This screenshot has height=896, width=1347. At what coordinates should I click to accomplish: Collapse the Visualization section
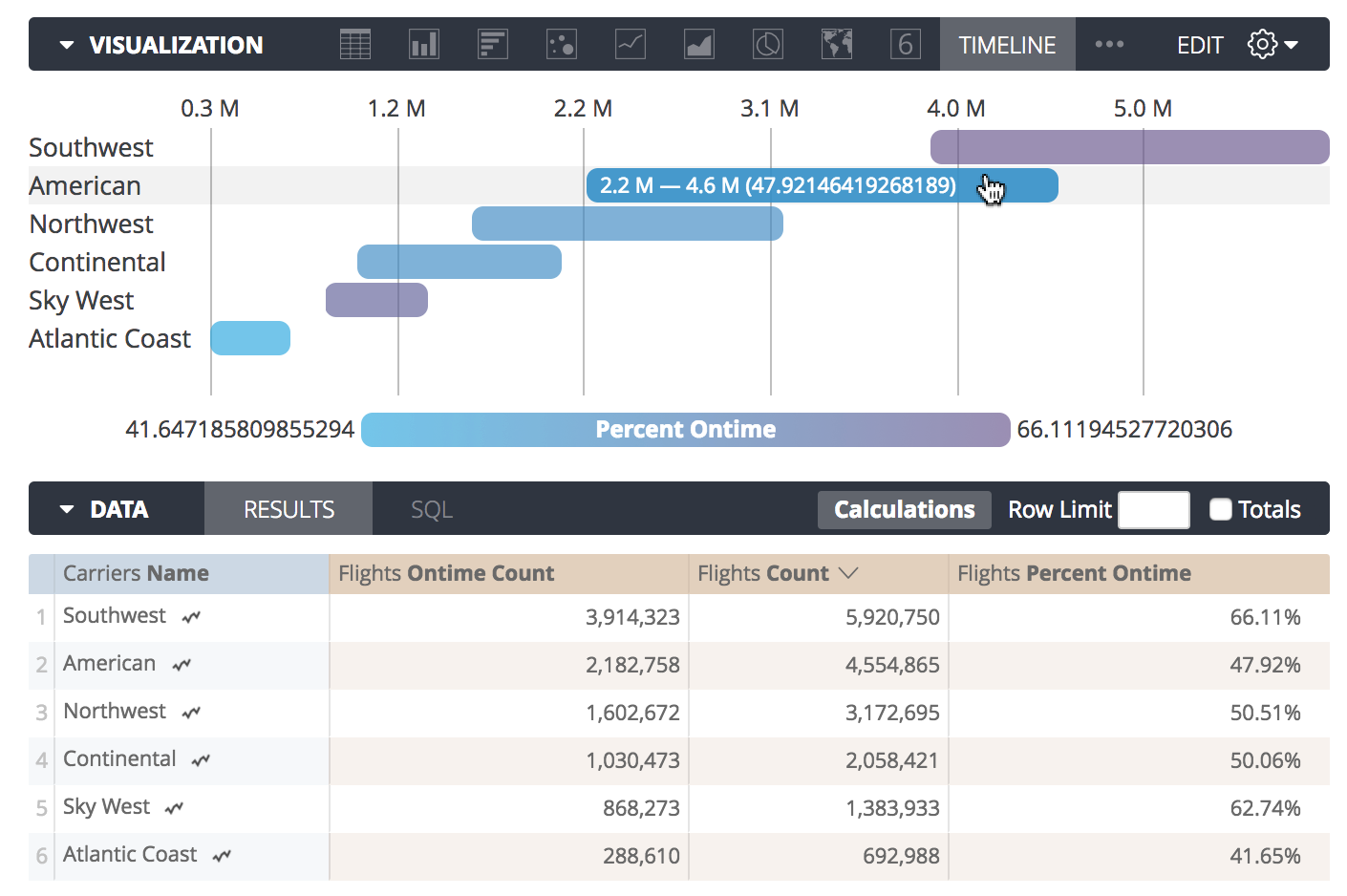[x=67, y=45]
